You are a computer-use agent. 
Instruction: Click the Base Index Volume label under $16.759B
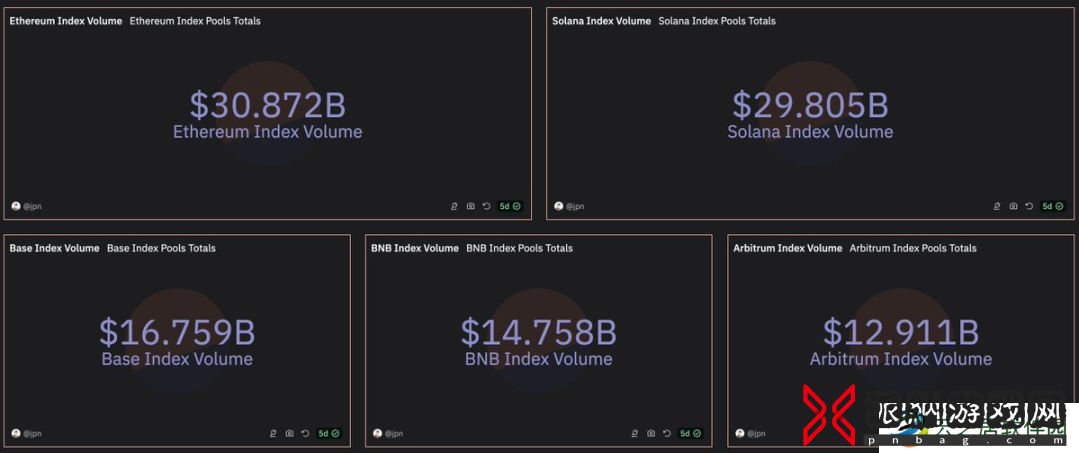pyautogui.click(x=178, y=359)
